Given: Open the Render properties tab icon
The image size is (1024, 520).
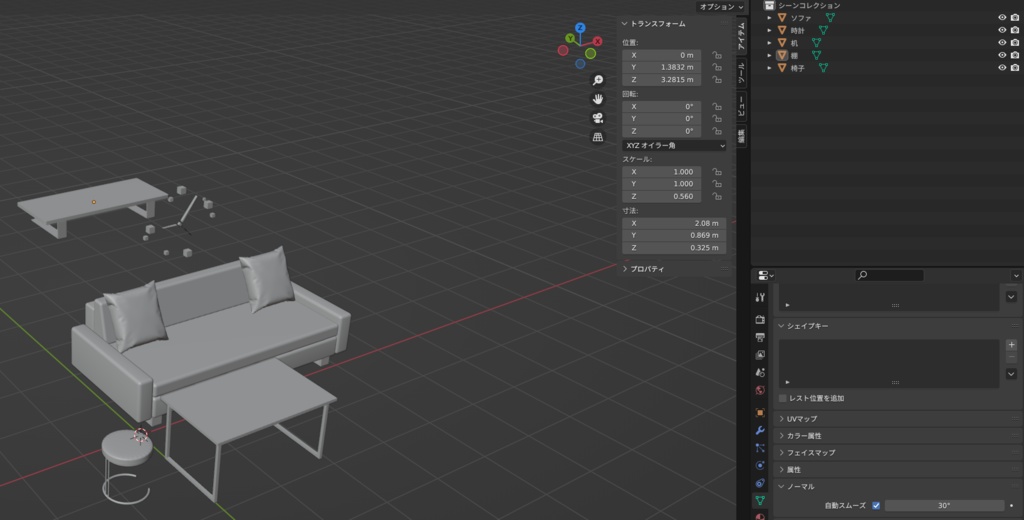Looking at the screenshot, I should [760, 319].
